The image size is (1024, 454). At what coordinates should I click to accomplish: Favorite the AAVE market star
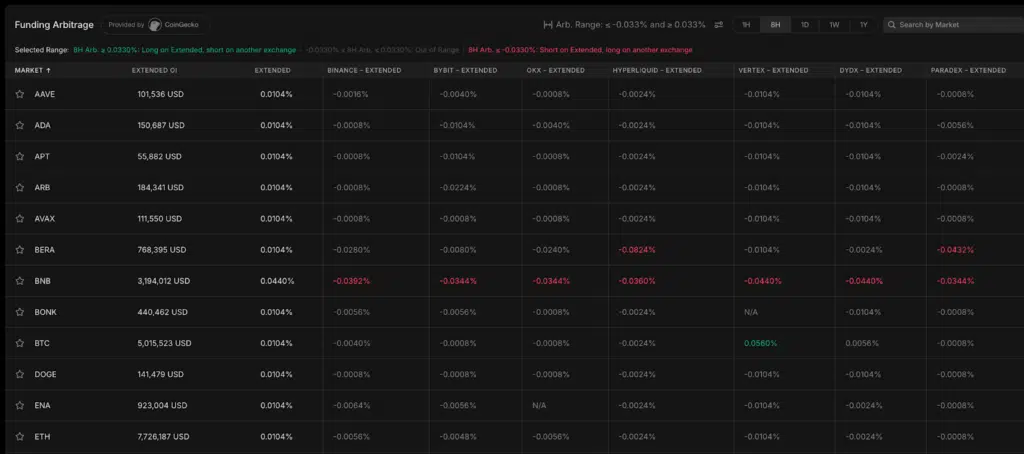[20, 94]
